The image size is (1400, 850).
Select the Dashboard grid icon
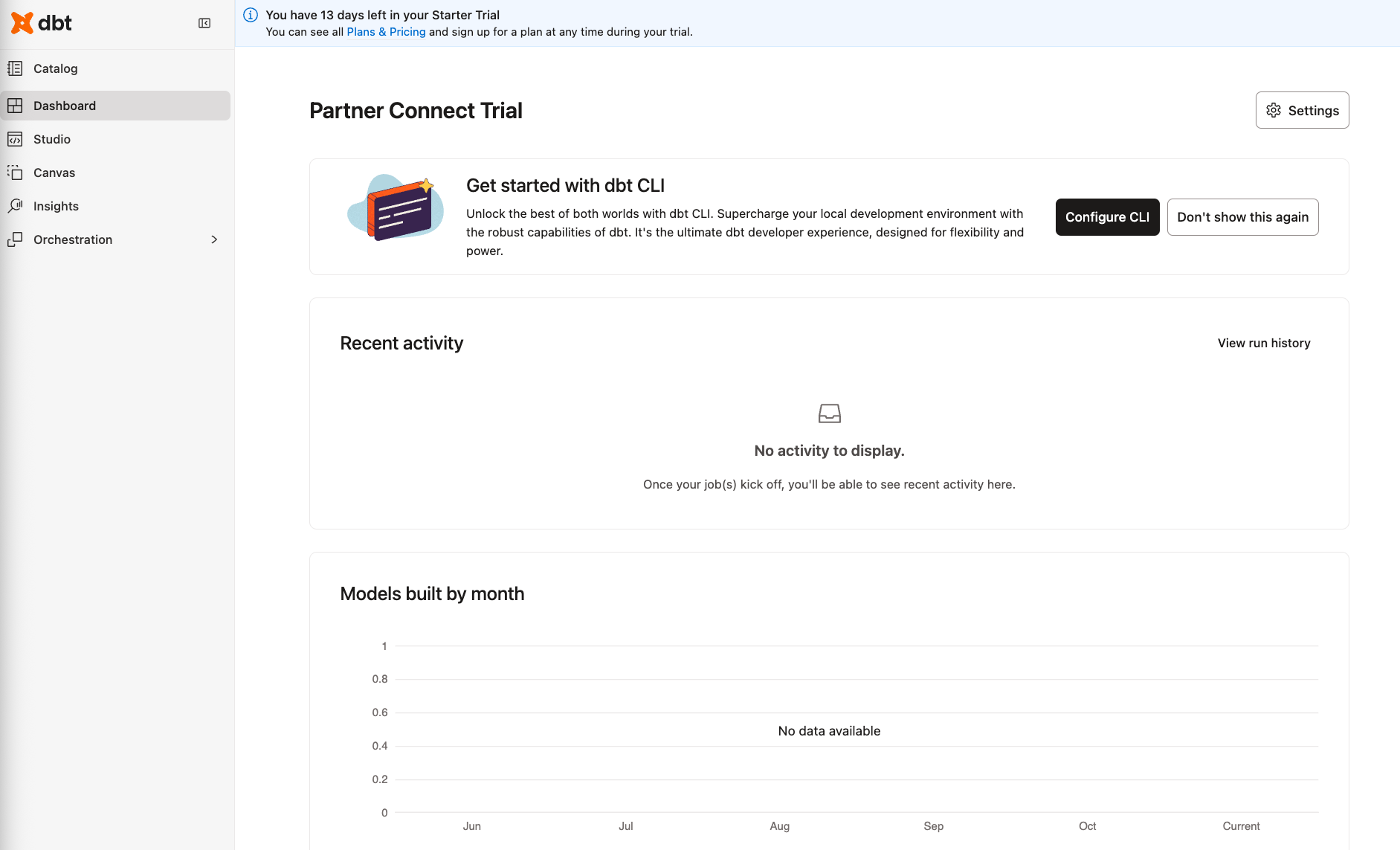pyautogui.click(x=16, y=106)
